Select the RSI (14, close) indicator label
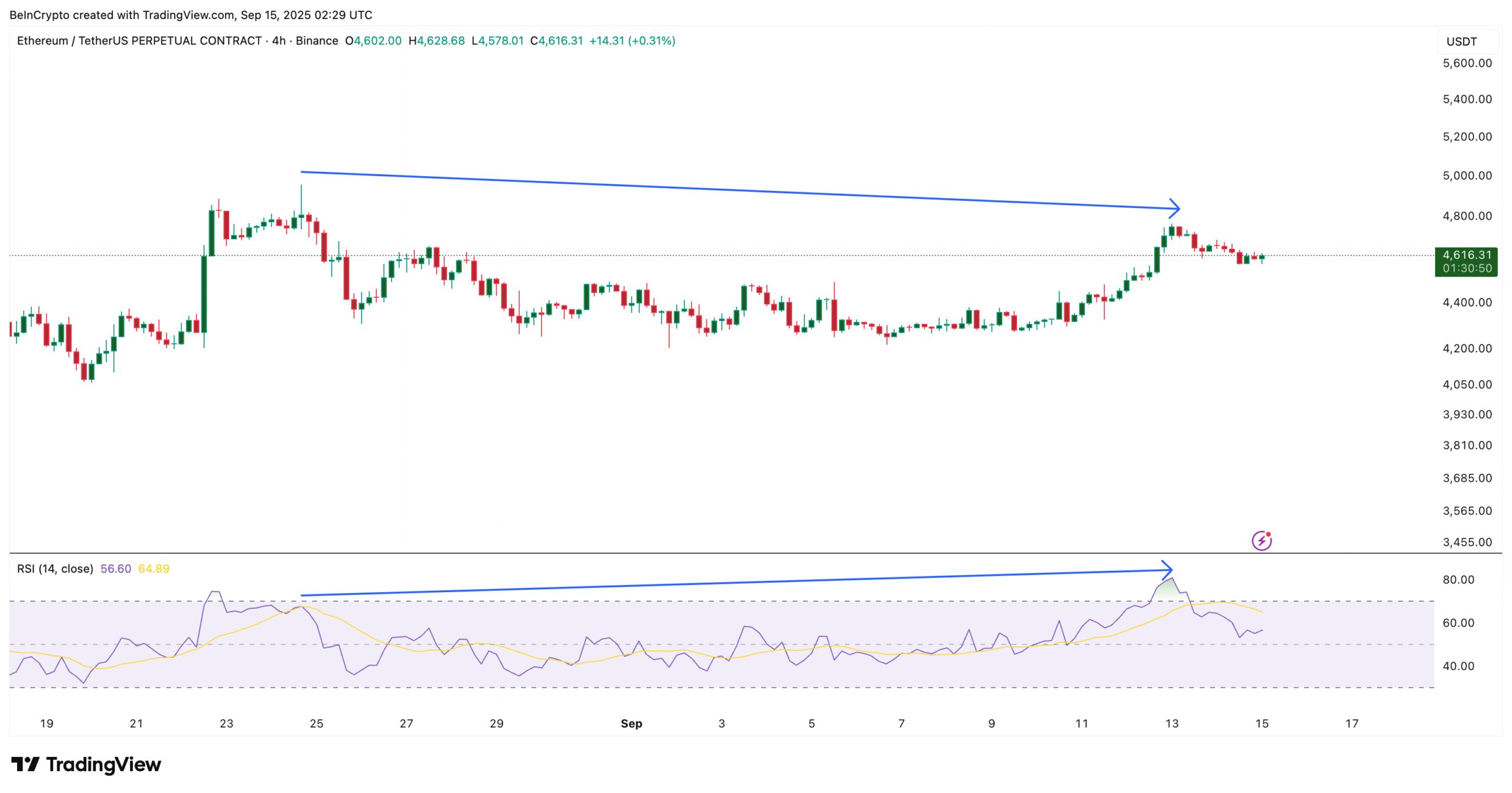 pyautogui.click(x=54, y=568)
